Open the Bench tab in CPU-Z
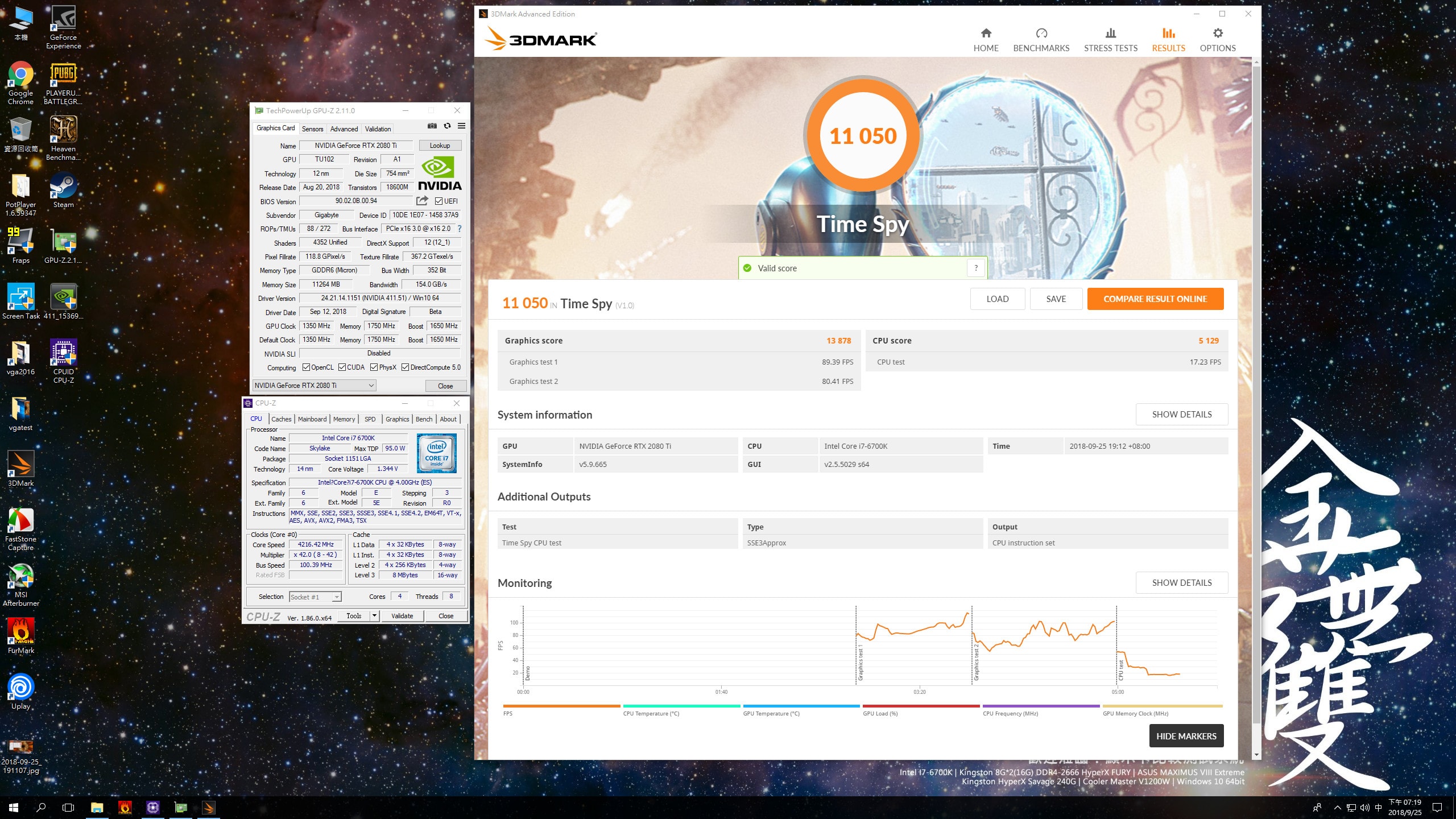The width and height of the screenshot is (1456, 819). click(424, 419)
